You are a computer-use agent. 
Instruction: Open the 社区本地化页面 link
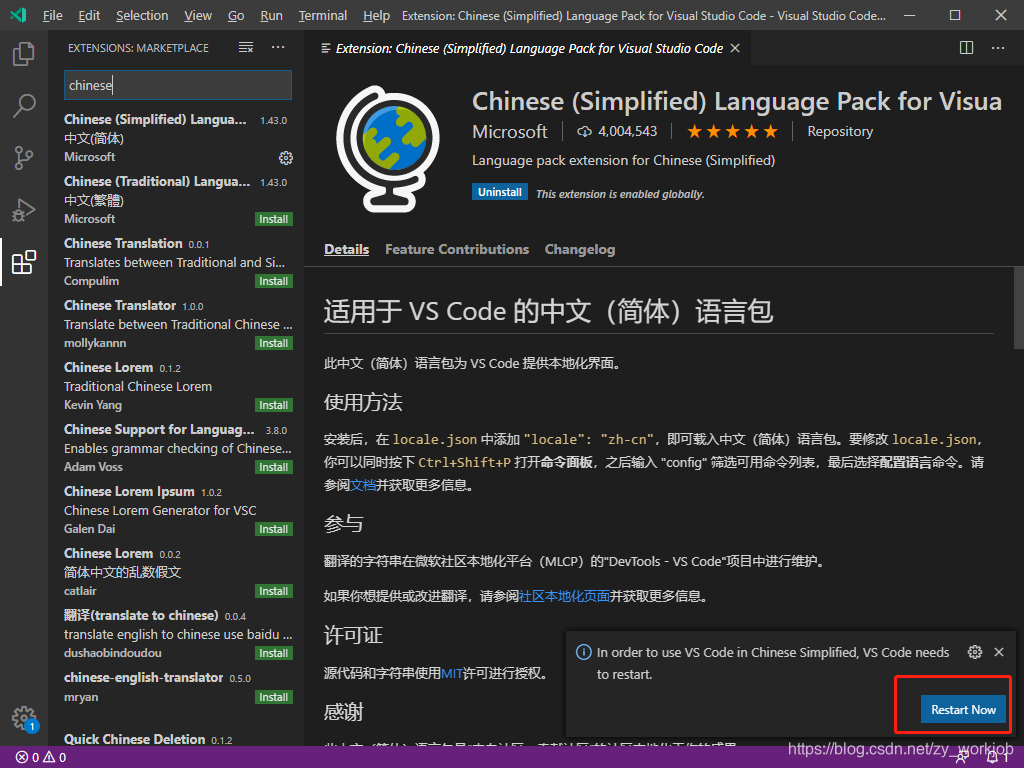click(x=564, y=596)
